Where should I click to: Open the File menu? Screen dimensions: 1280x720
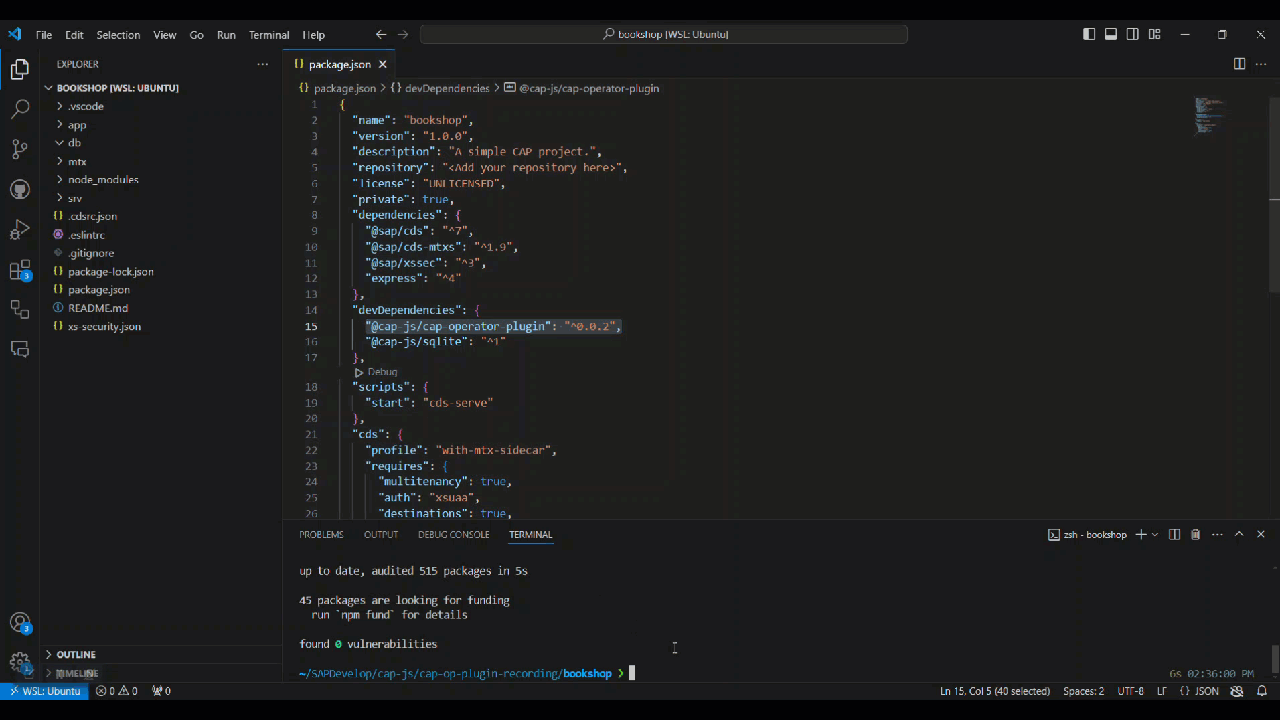pos(44,35)
